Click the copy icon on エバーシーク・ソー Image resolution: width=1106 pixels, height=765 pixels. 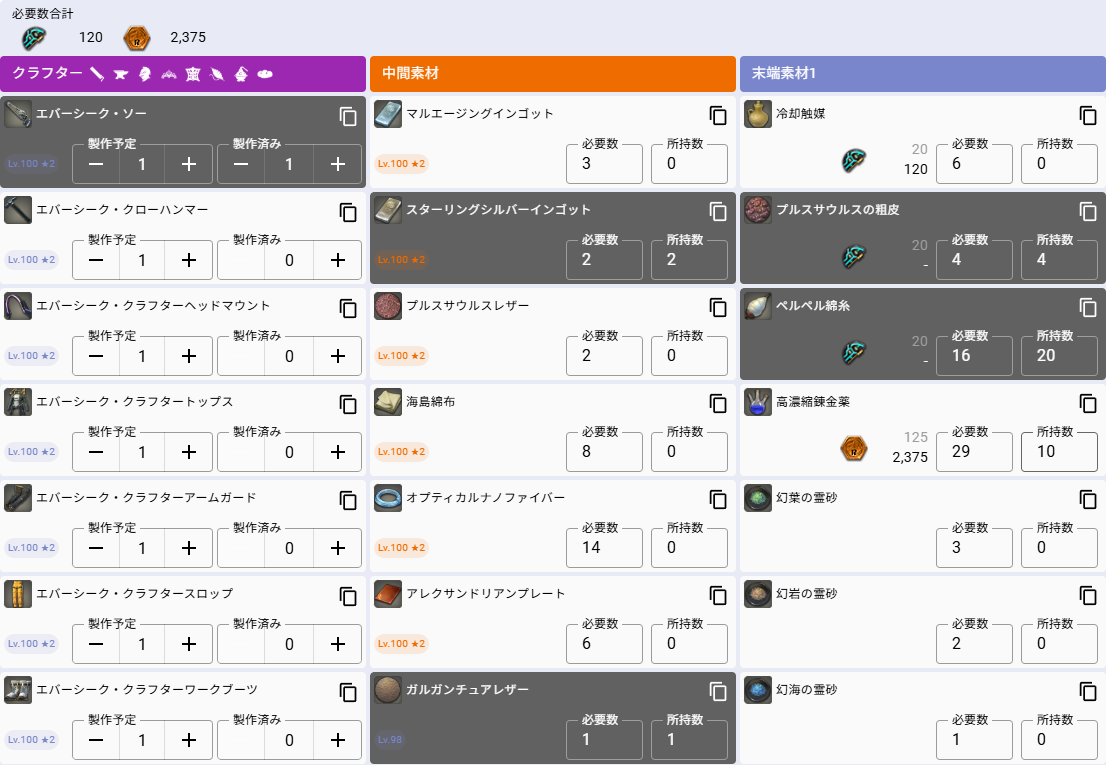pos(347,116)
